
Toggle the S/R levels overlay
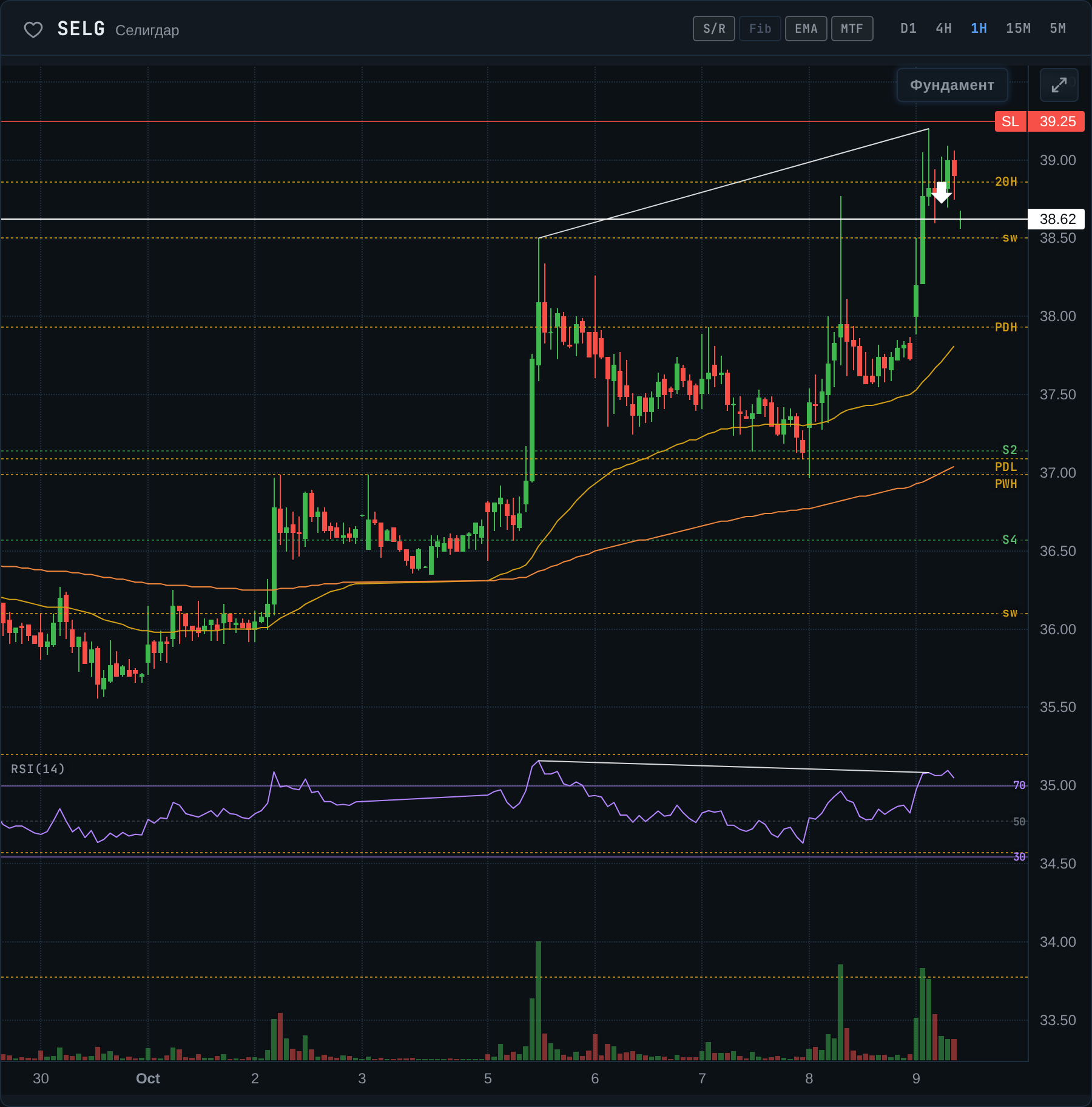point(714,29)
